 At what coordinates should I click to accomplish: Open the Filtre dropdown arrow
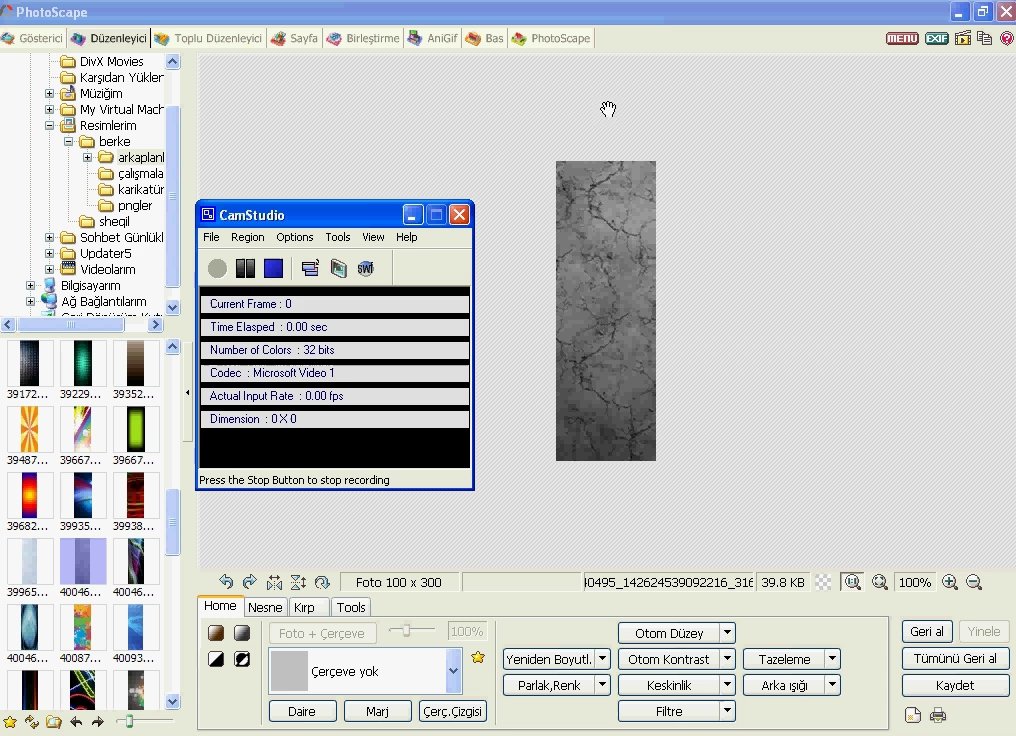tap(728, 711)
